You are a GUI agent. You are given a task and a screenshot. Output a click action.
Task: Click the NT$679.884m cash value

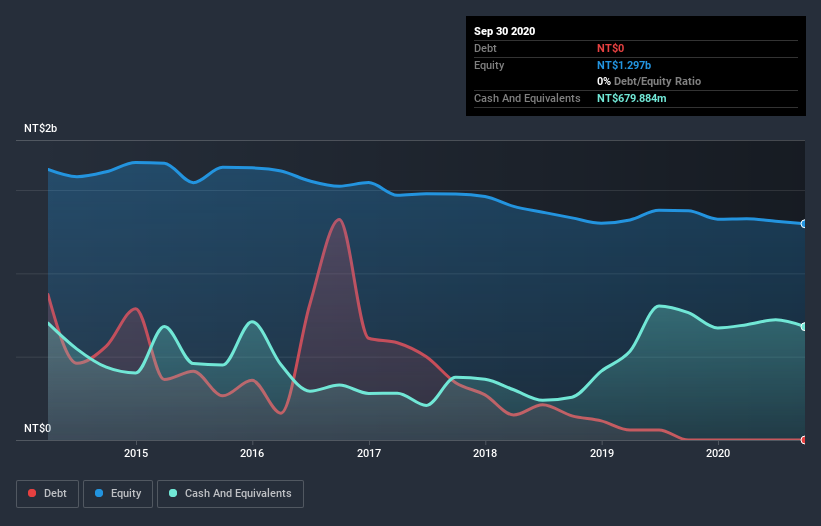coord(632,98)
